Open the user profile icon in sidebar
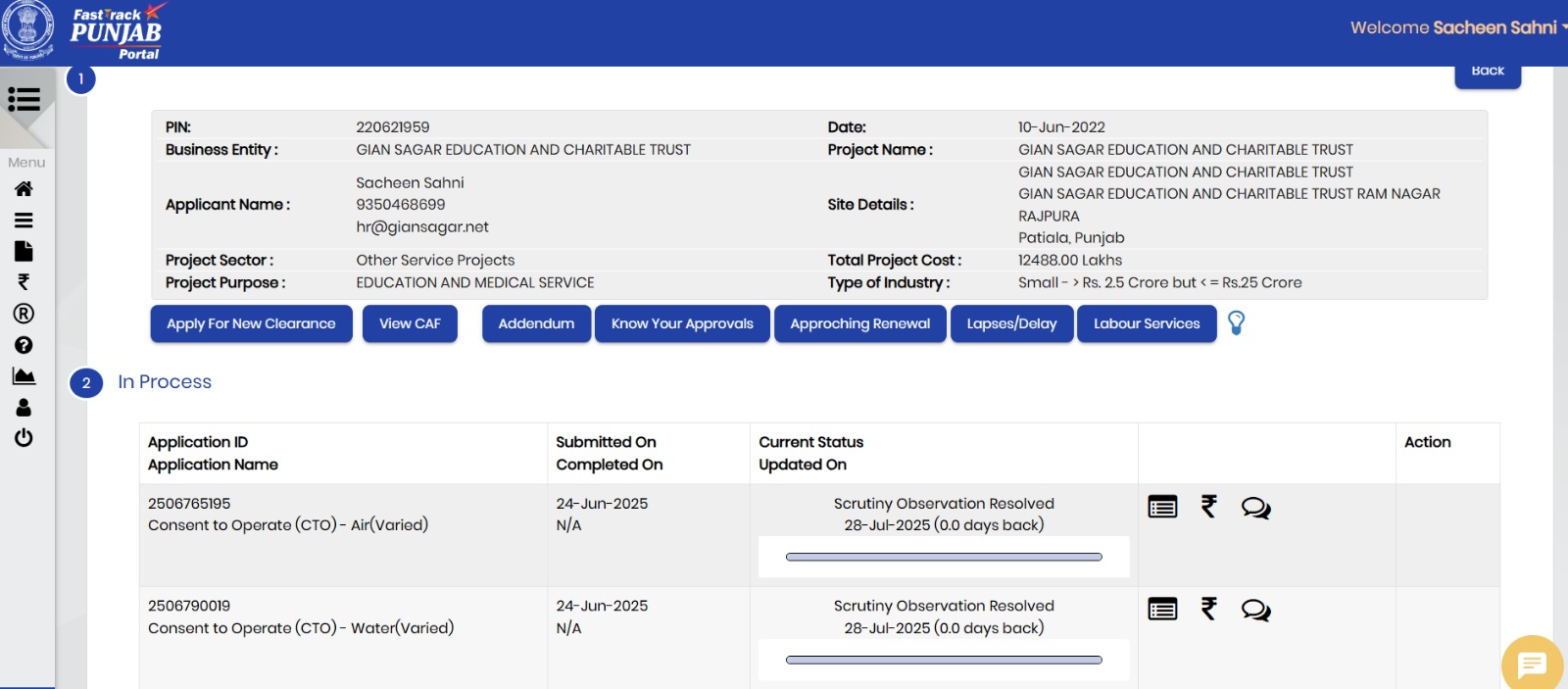 coord(24,408)
